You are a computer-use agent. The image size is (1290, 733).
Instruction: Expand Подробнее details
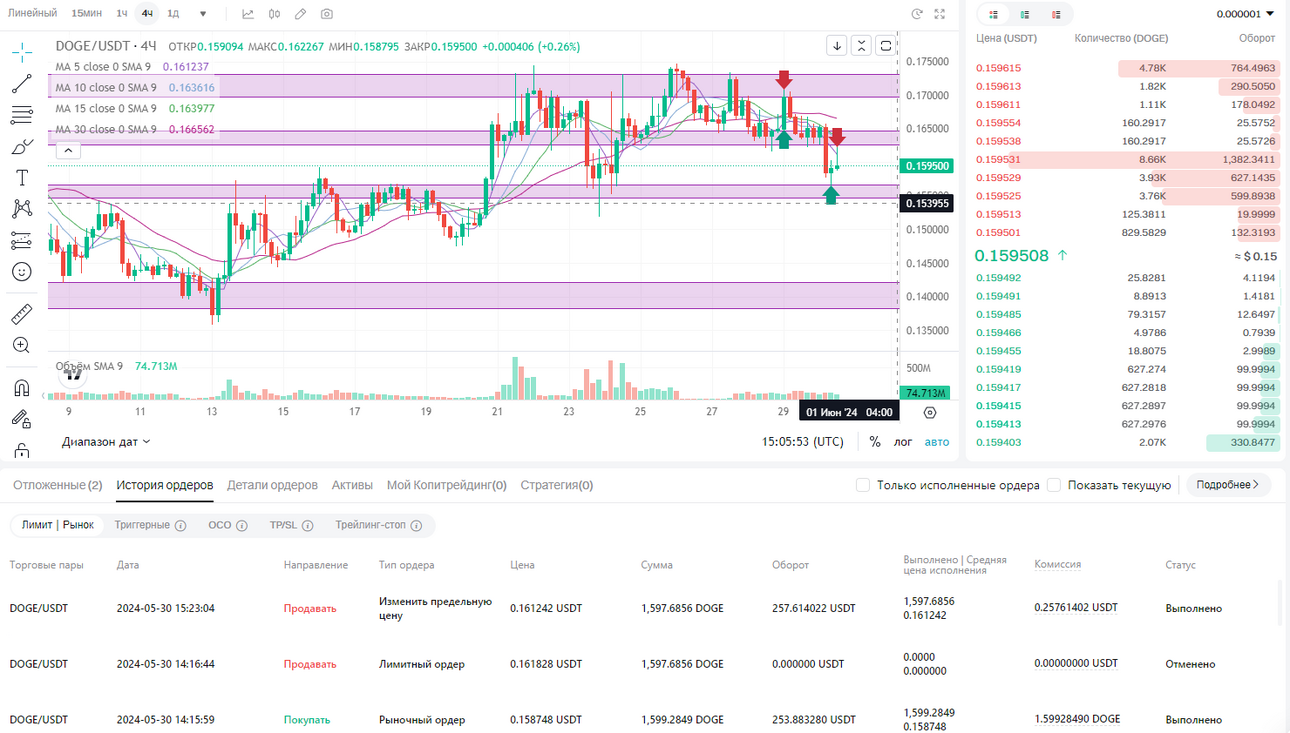click(x=1228, y=485)
